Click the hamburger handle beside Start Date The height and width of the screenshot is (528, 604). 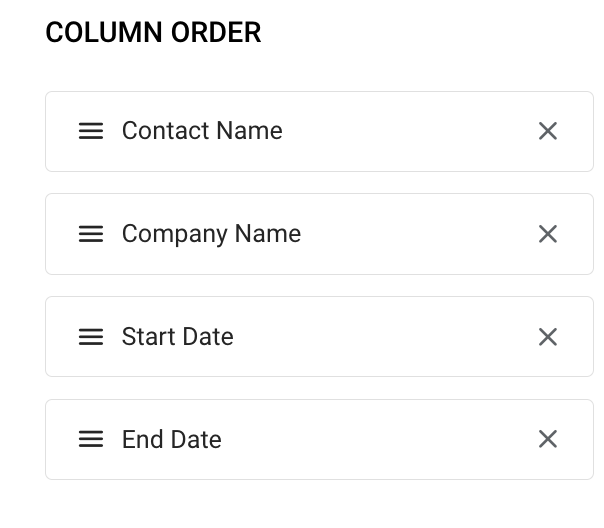[91, 337]
